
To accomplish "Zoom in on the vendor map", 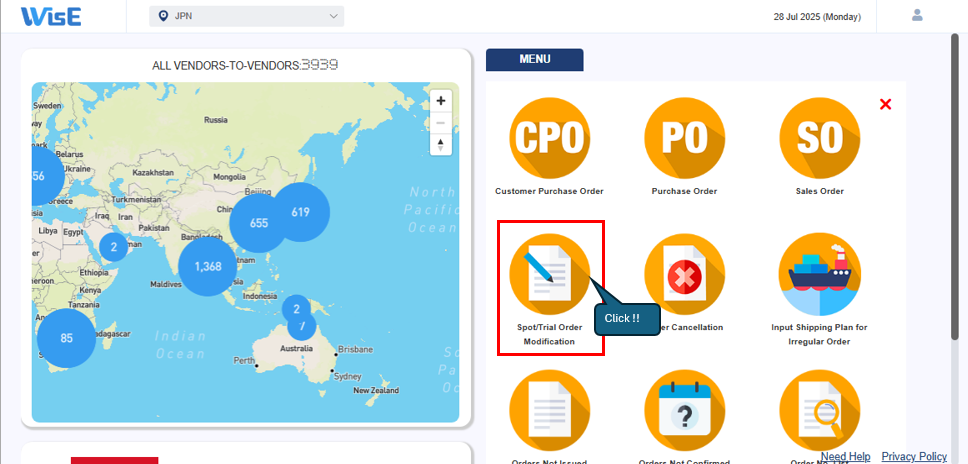I will point(440,101).
